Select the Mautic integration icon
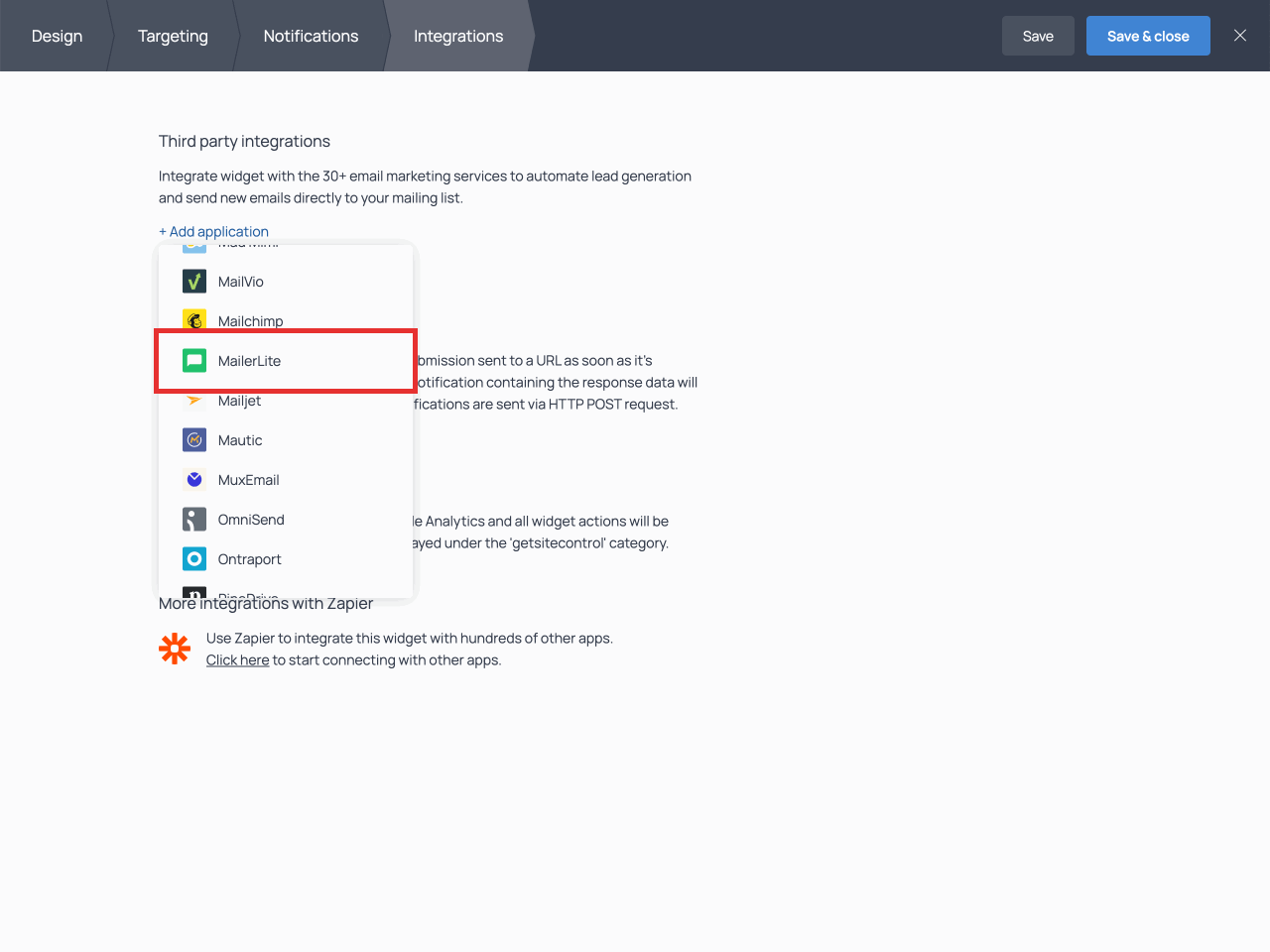 click(194, 439)
